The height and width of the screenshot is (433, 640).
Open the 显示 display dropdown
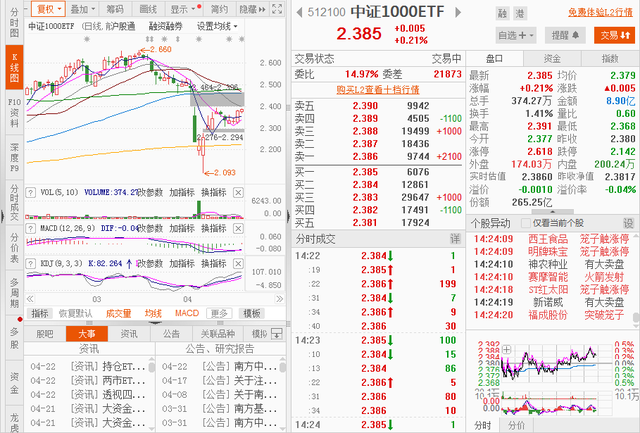183,9
